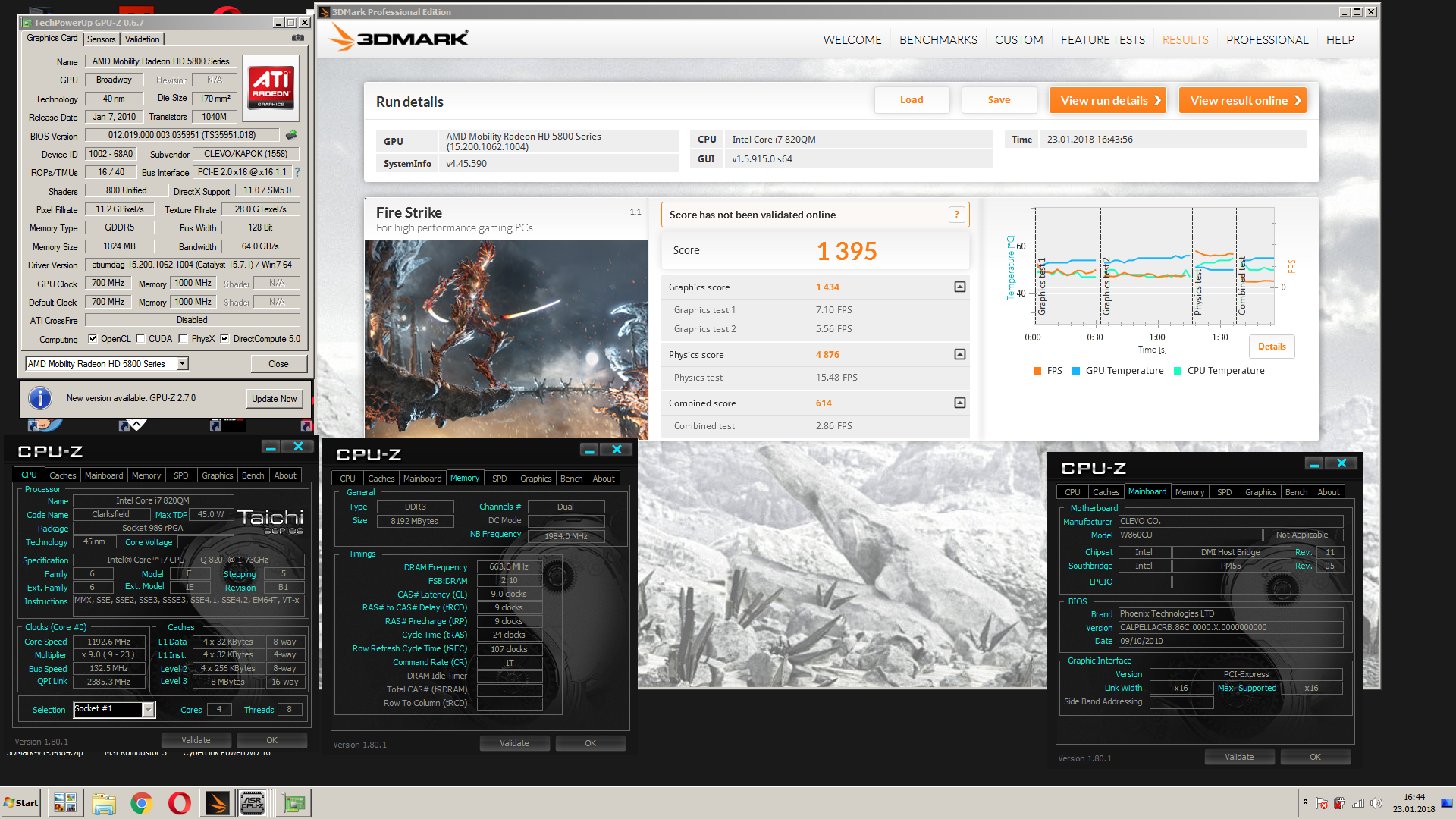Click the Fire Strike preview image
The height and width of the screenshot is (819, 1456).
pyautogui.click(x=507, y=340)
